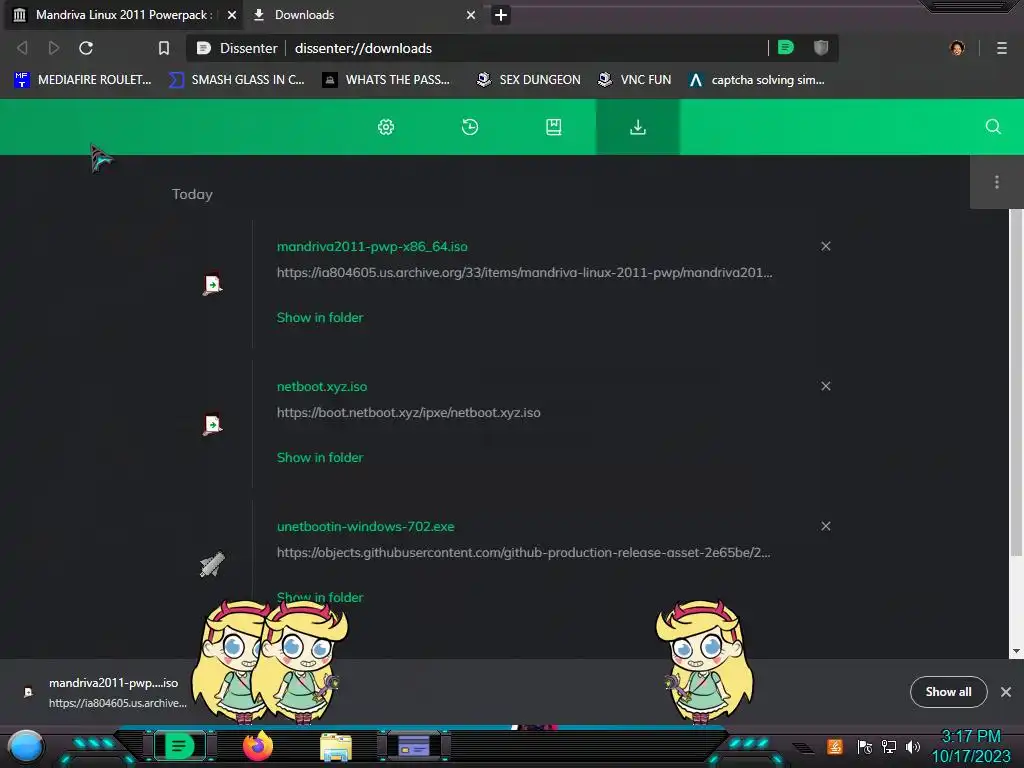Toggle the Shields icon in address bar

(821, 47)
